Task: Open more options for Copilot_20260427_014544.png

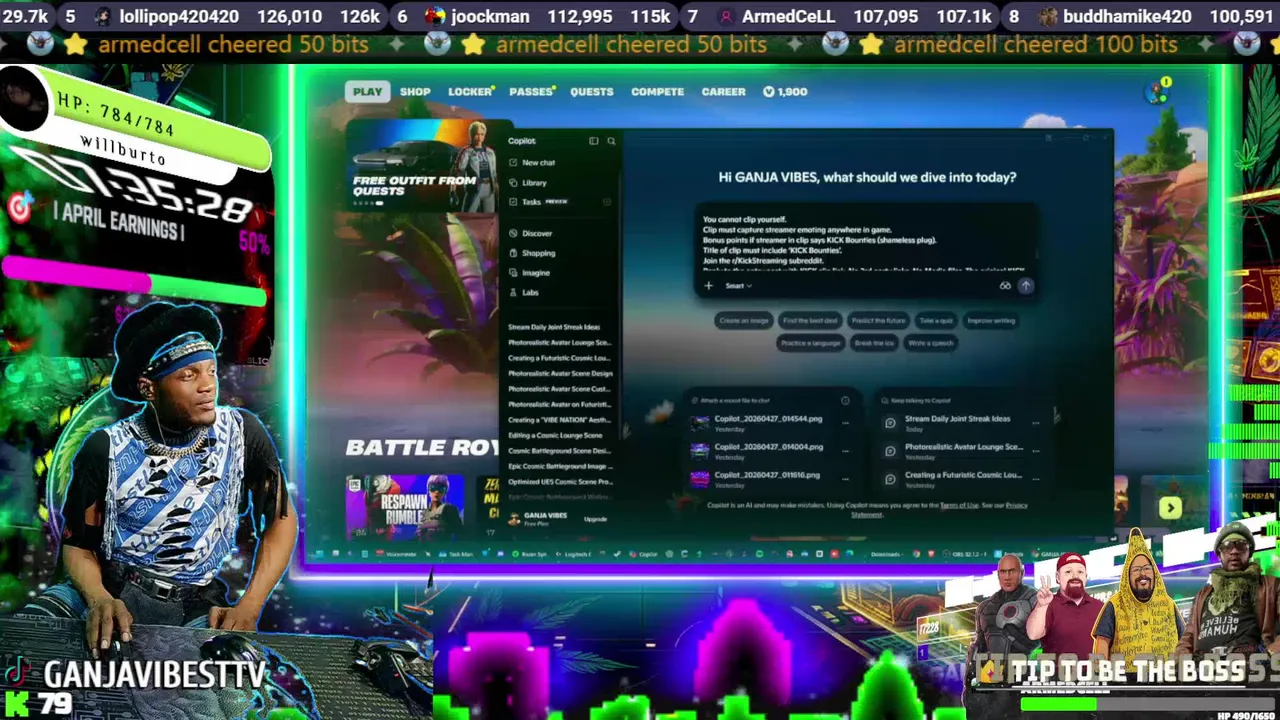Action: (845, 422)
